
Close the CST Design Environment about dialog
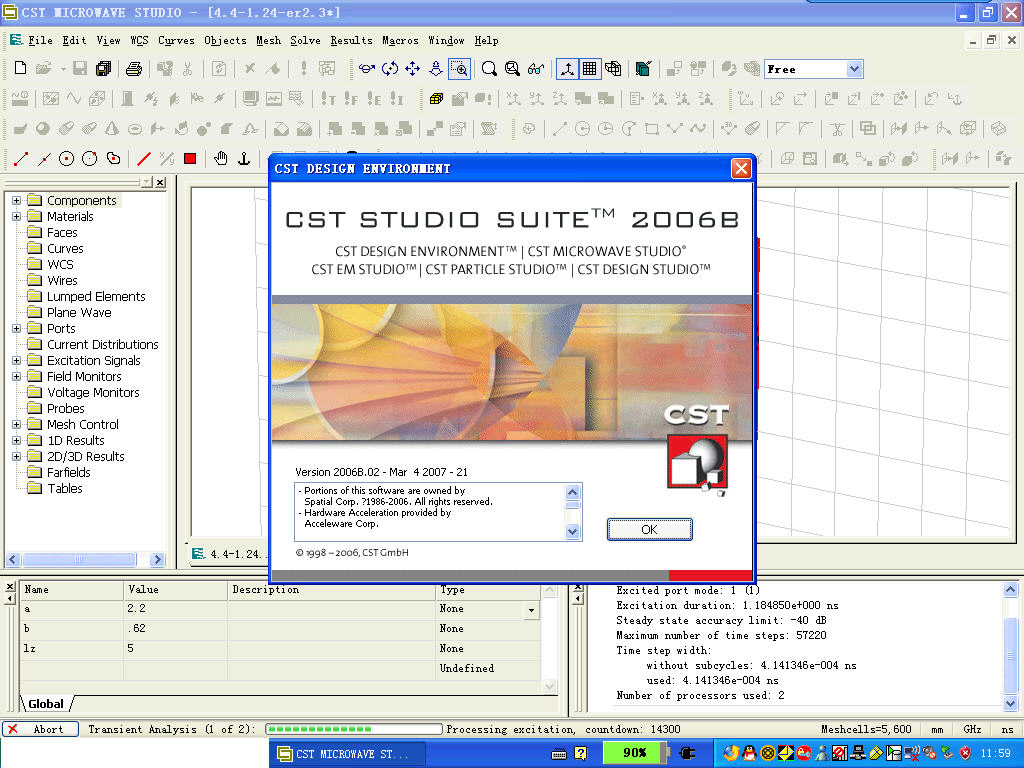point(741,168)
